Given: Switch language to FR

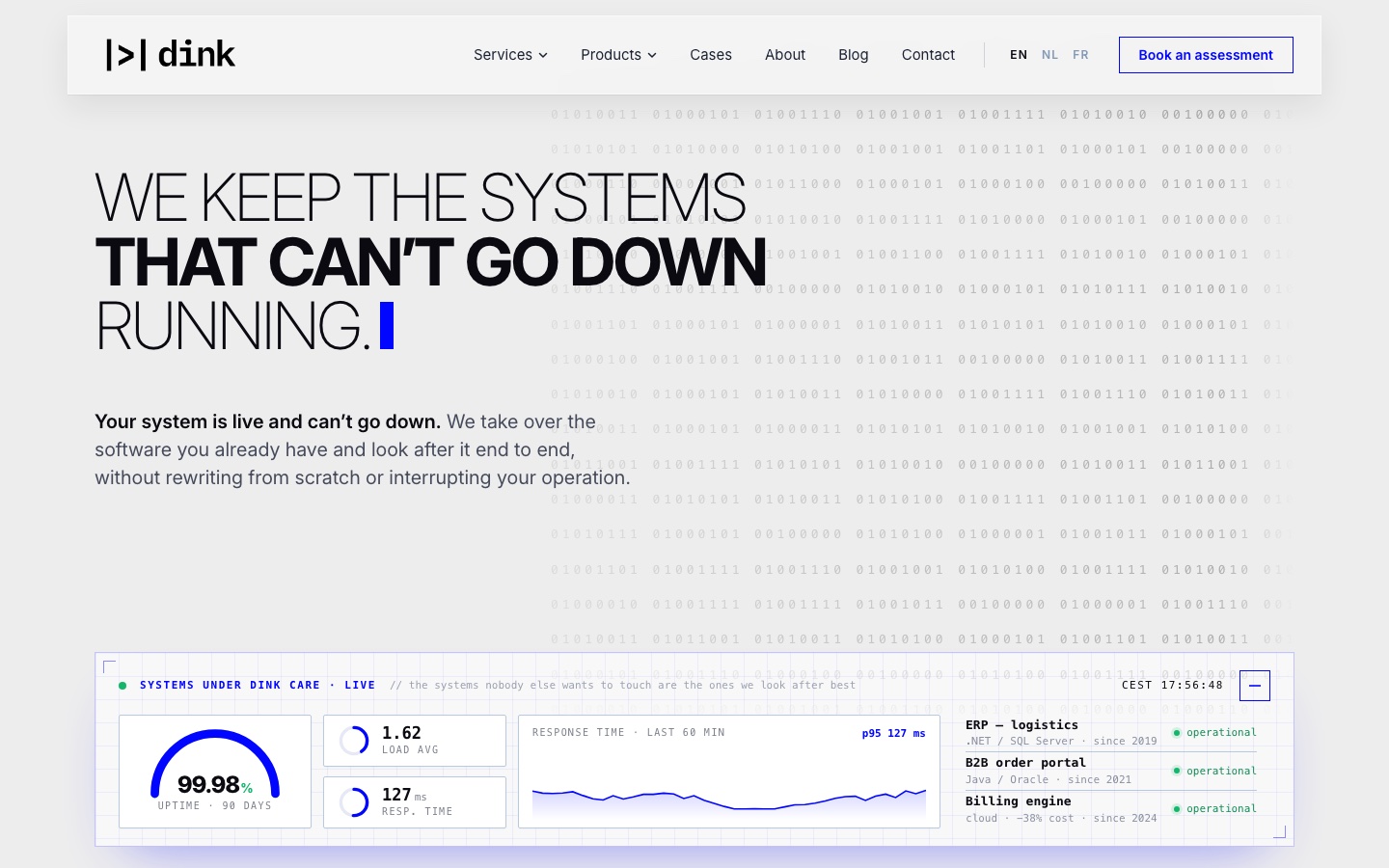Looking at the screenshot, I should click(1080, 55).
